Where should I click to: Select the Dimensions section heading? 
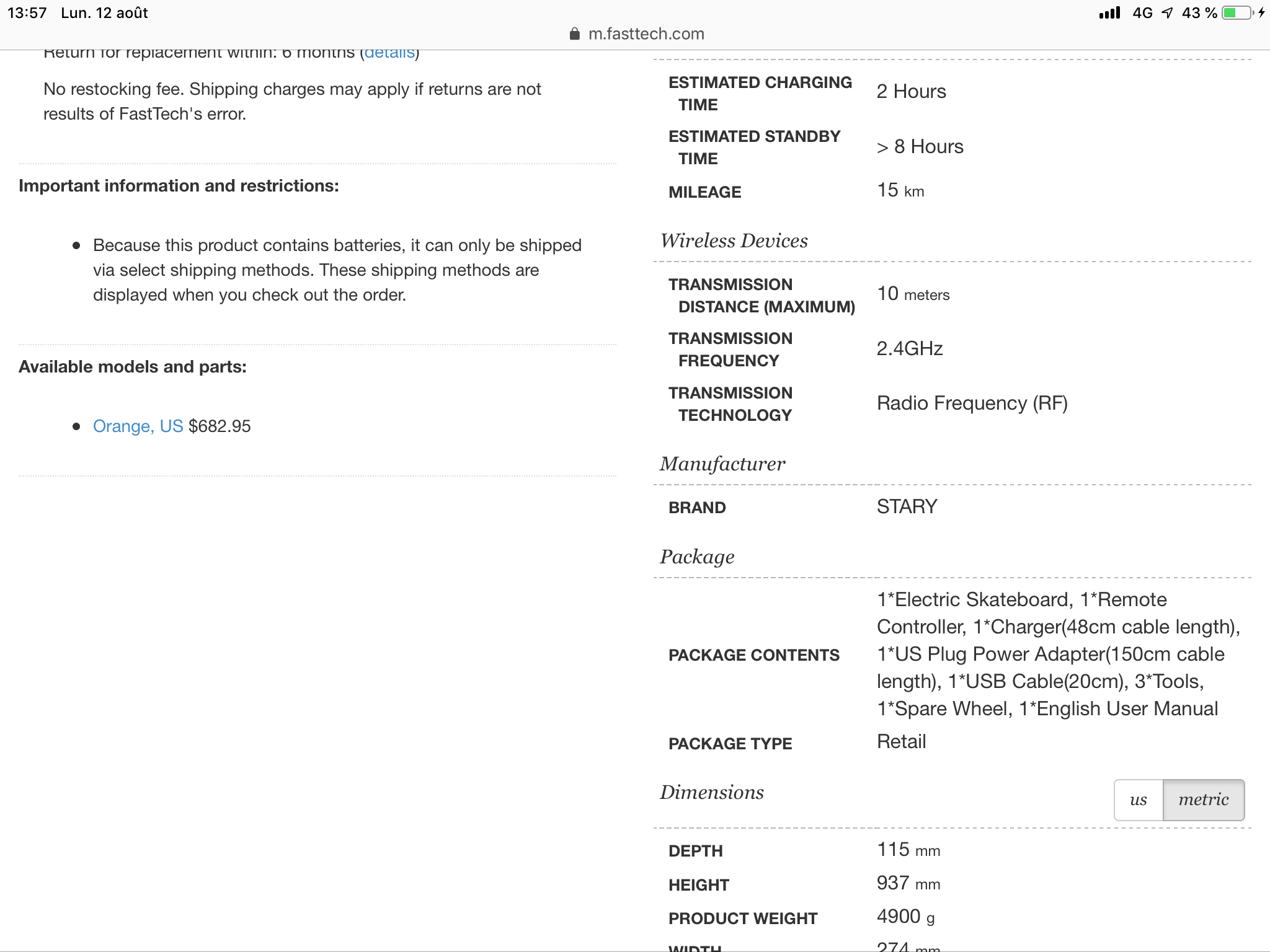pos(712,792)
